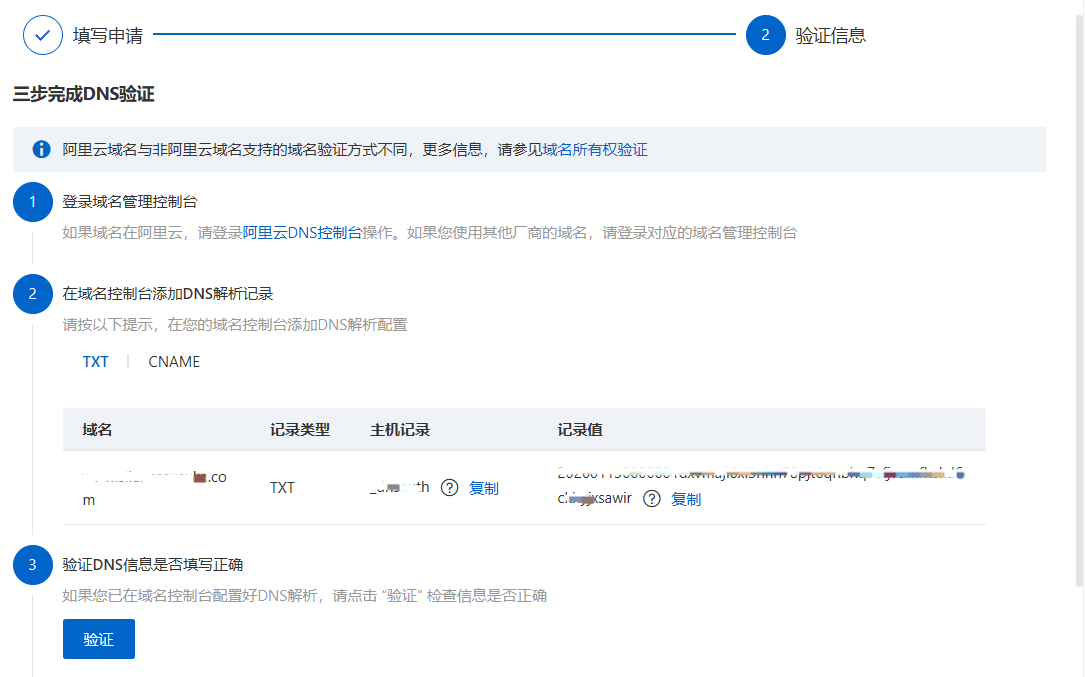Click the help icon next to 记录值 value
1085x677 pixels.
pos(652,499)
